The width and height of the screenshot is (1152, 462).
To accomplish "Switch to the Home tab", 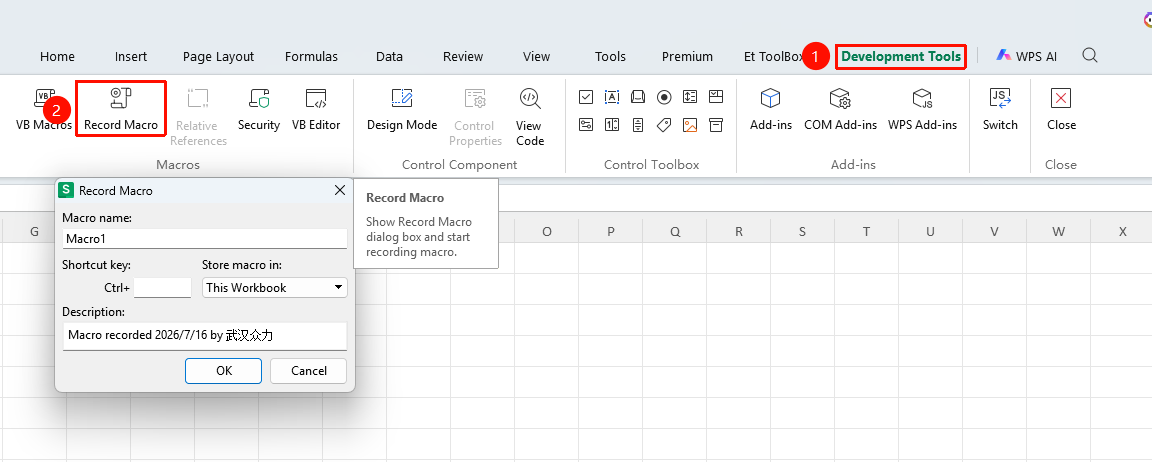I will click(57, 57).
